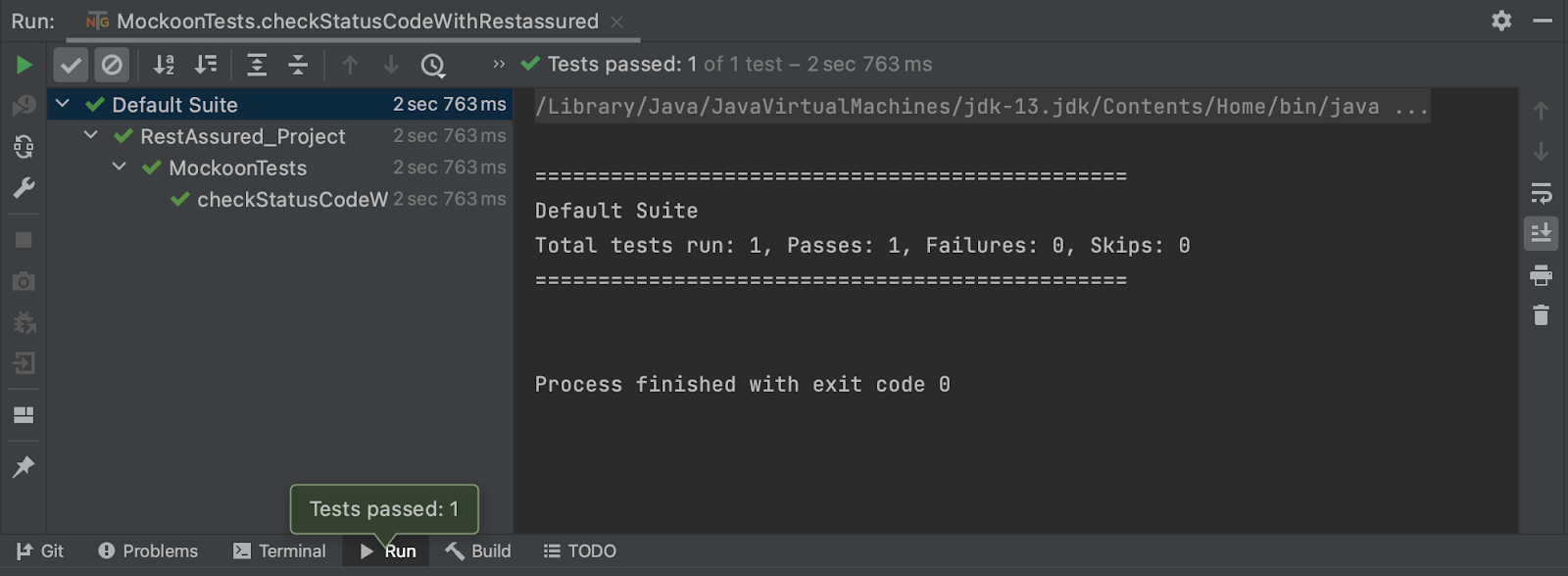The image size is (1568, 576).
Task: Clear console with trash icon
Action: click(1541, 315)
